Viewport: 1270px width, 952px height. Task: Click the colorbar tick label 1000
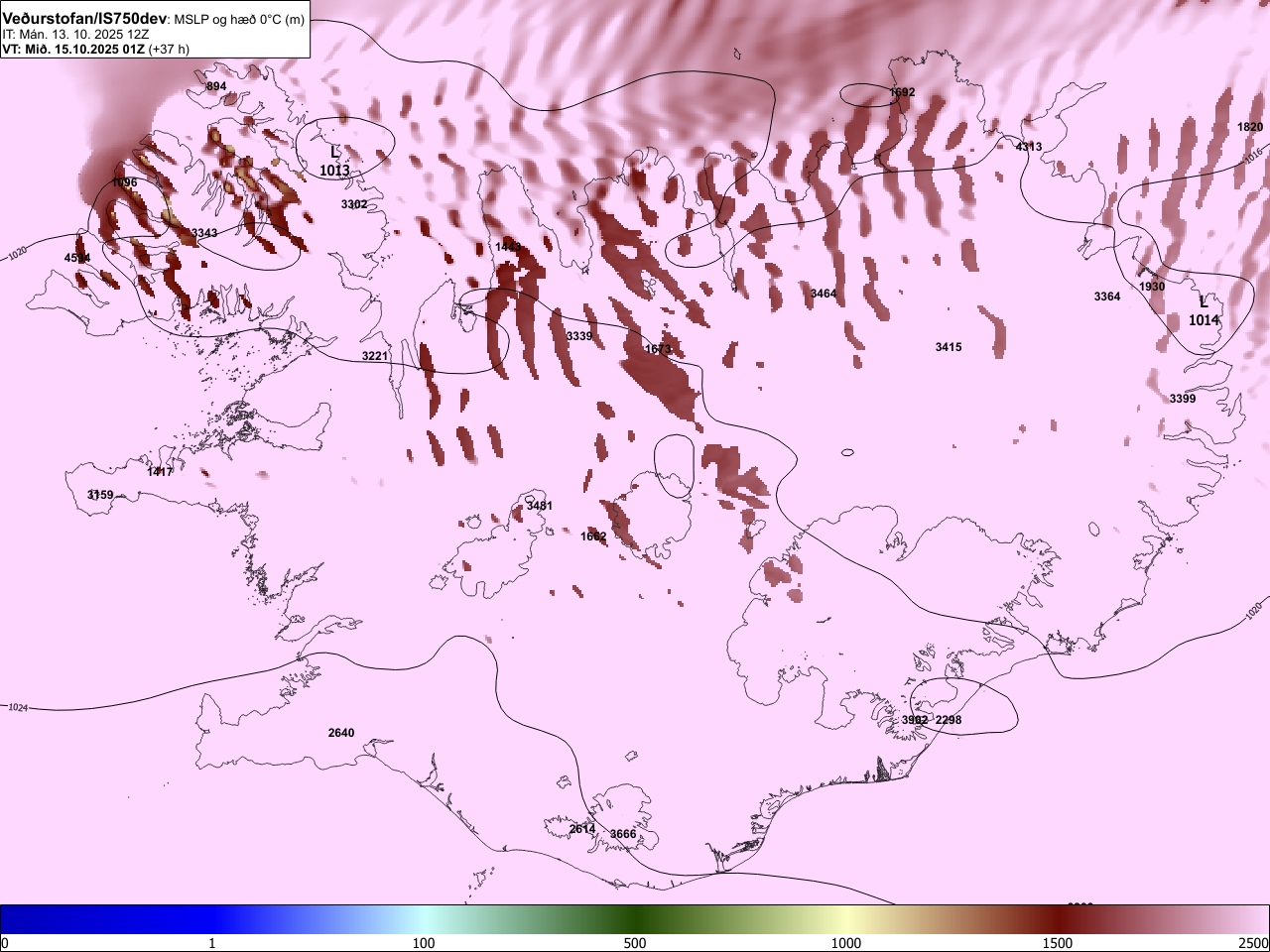(x=846, y=943)
